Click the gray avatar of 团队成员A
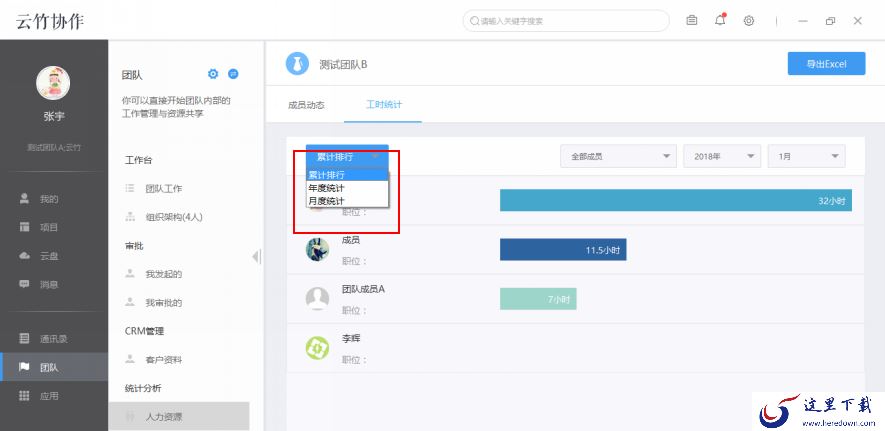 317,298
